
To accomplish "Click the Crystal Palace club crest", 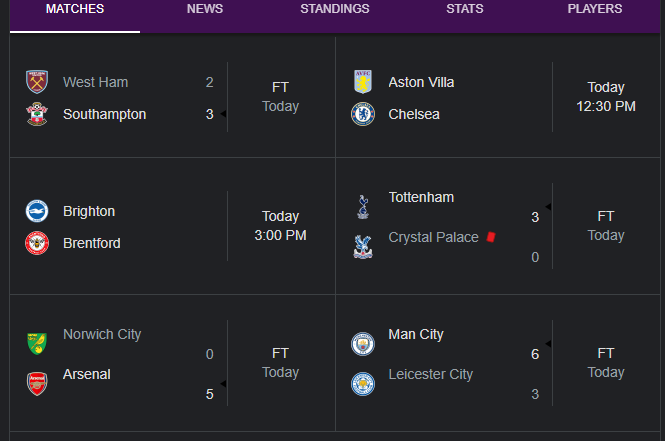I will pyautogui.click(x=363, y=247).
